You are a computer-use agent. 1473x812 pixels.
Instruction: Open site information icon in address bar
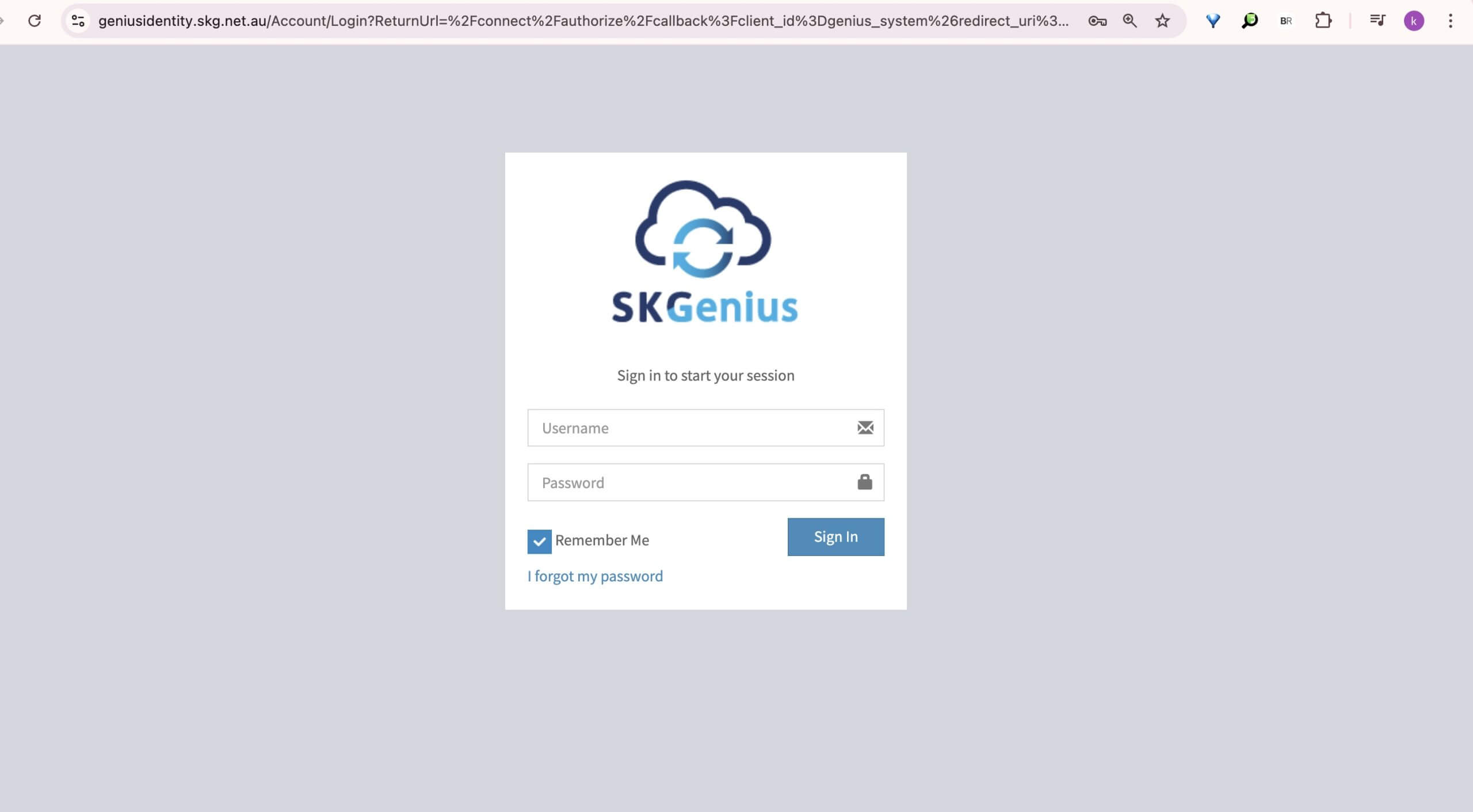click(78, 21)
